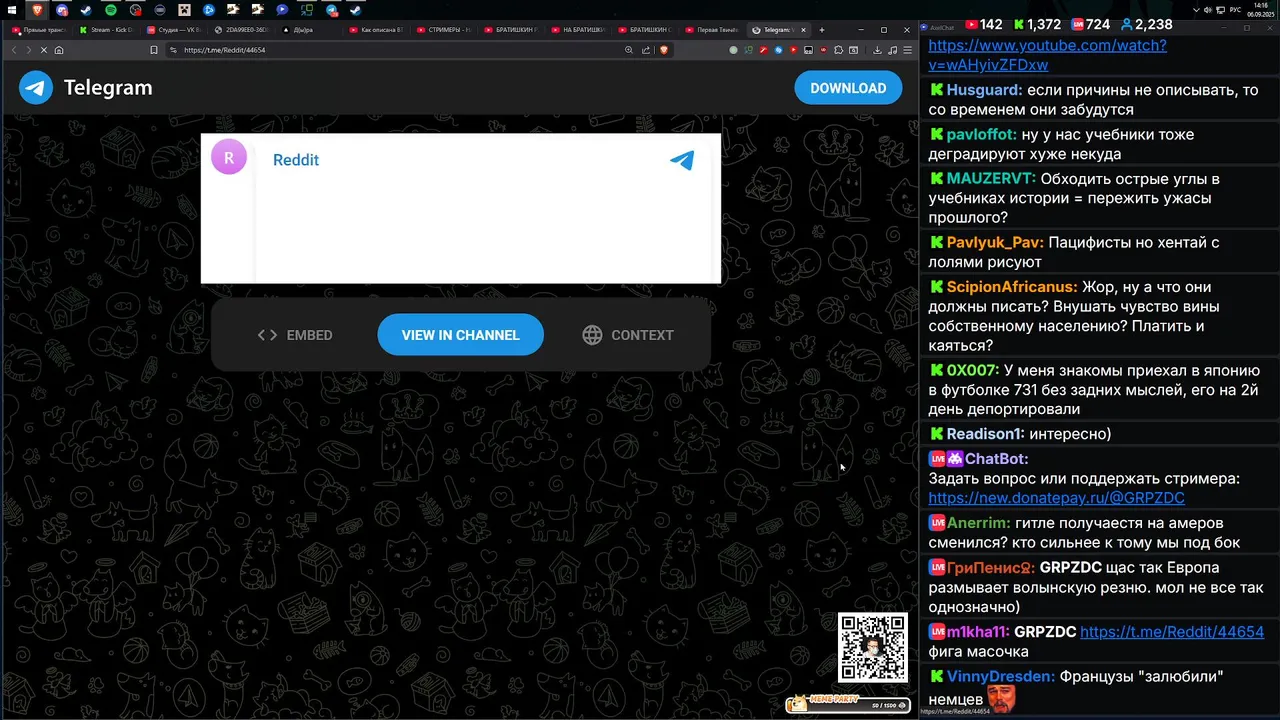Open the Reddit channel name link
Image resolution: width=1280 pixels, height=720 pixels.
pyautogui.click(x=296, y=160)
